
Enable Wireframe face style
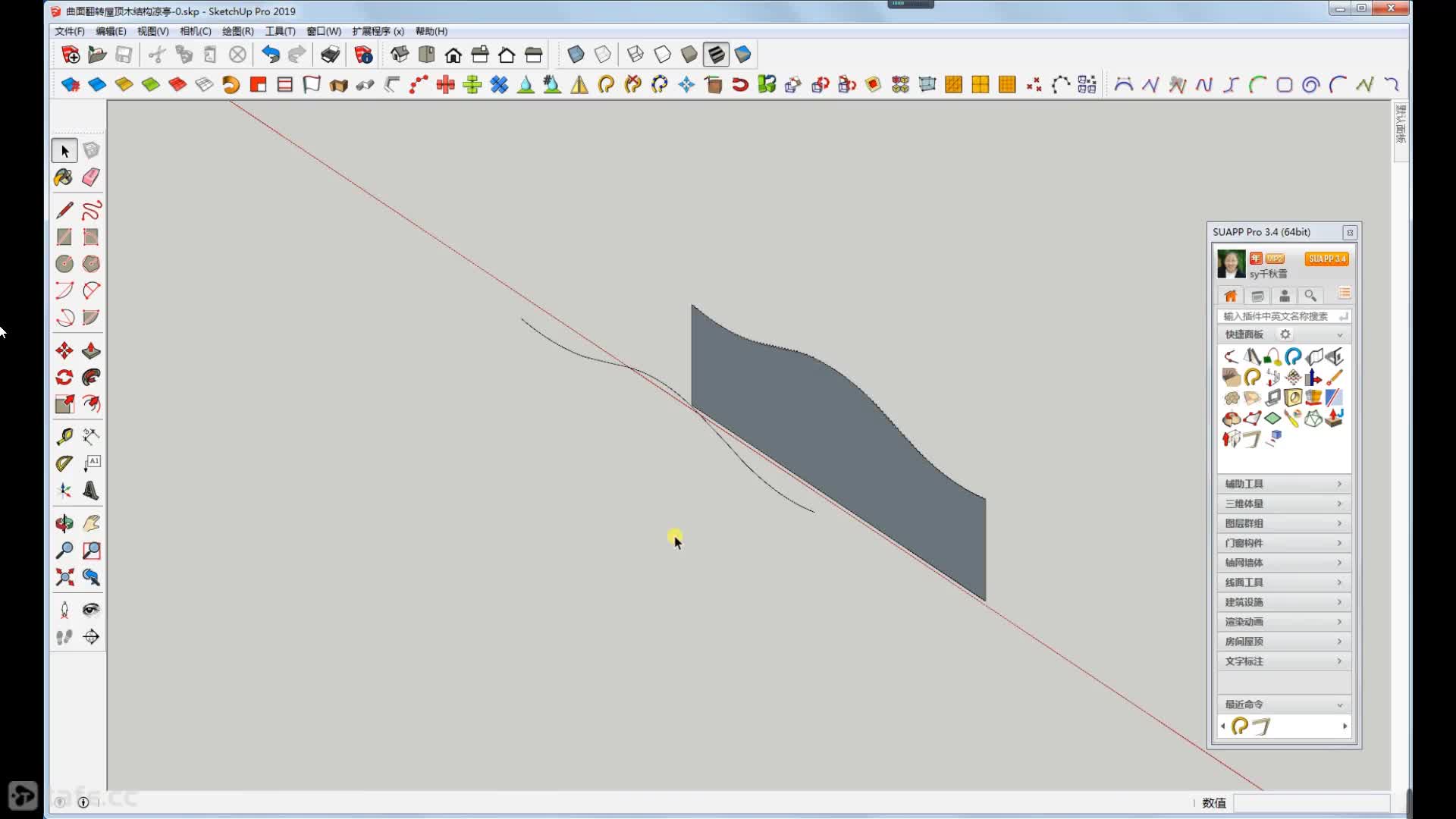pyautogui.click(x=635, y=55)
